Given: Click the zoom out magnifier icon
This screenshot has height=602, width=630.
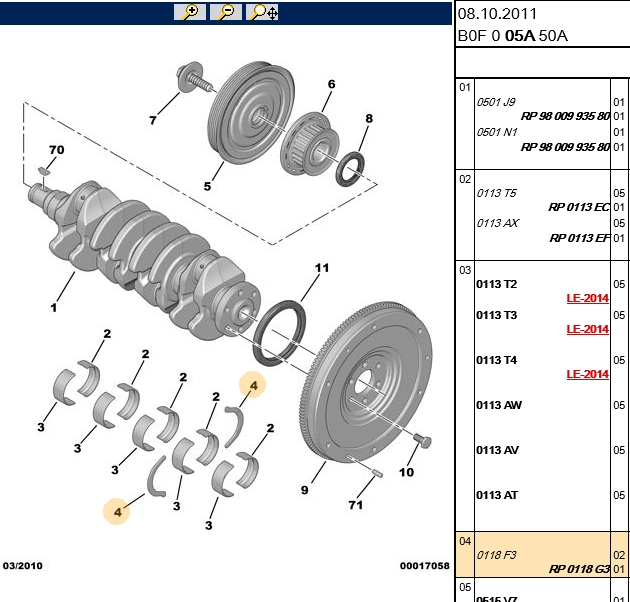Looking at the screenshot, I should 226,12.
